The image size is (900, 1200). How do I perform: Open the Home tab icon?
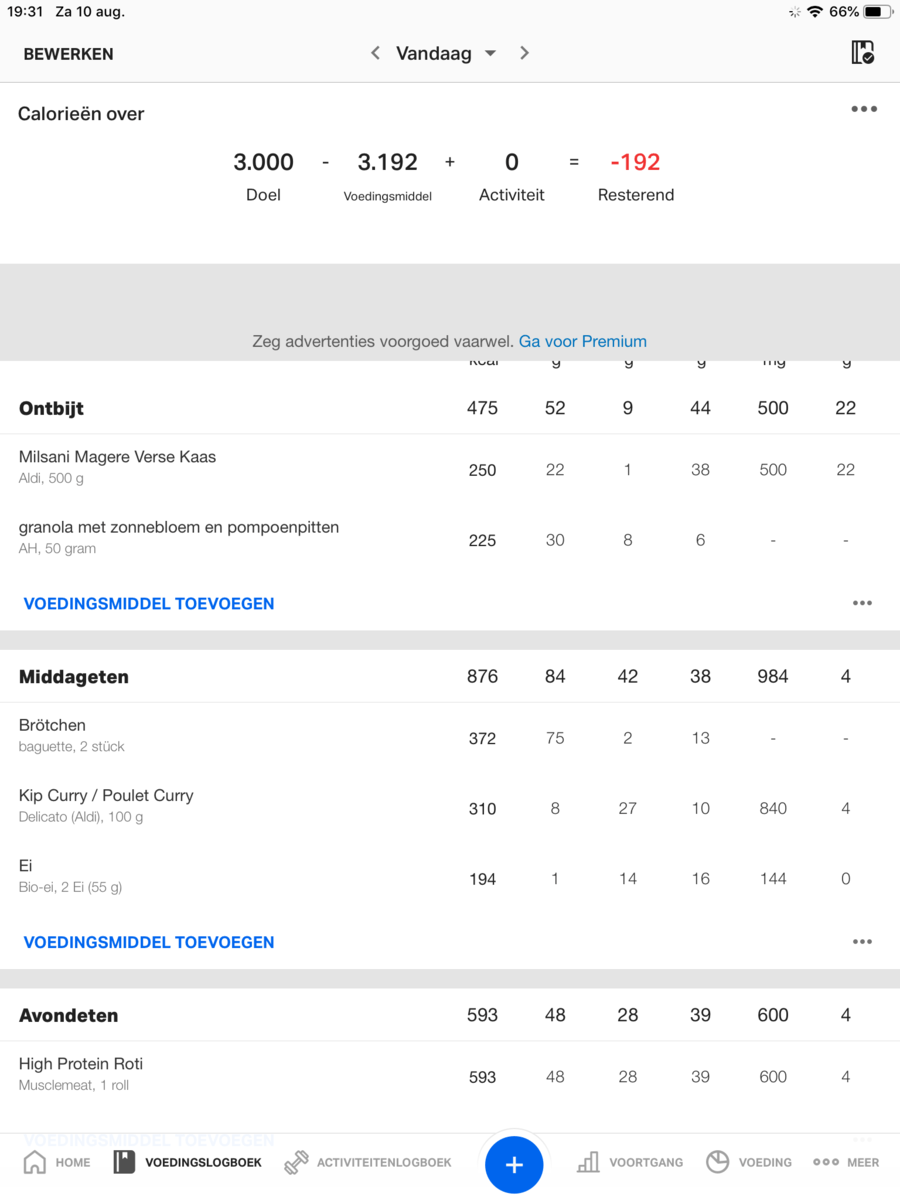35,1162
